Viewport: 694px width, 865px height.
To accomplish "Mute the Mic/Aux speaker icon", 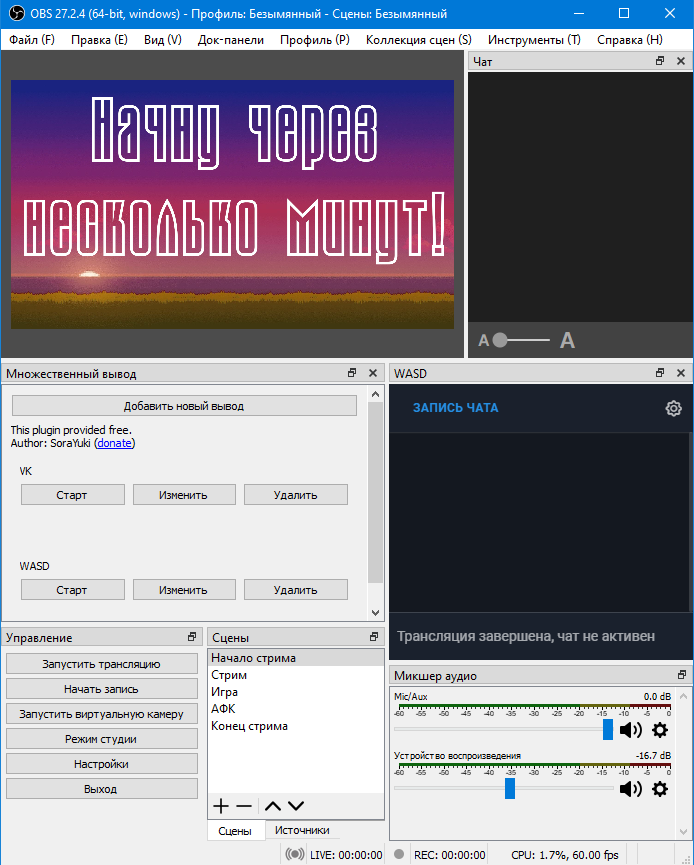I will (x=631, y=730).
